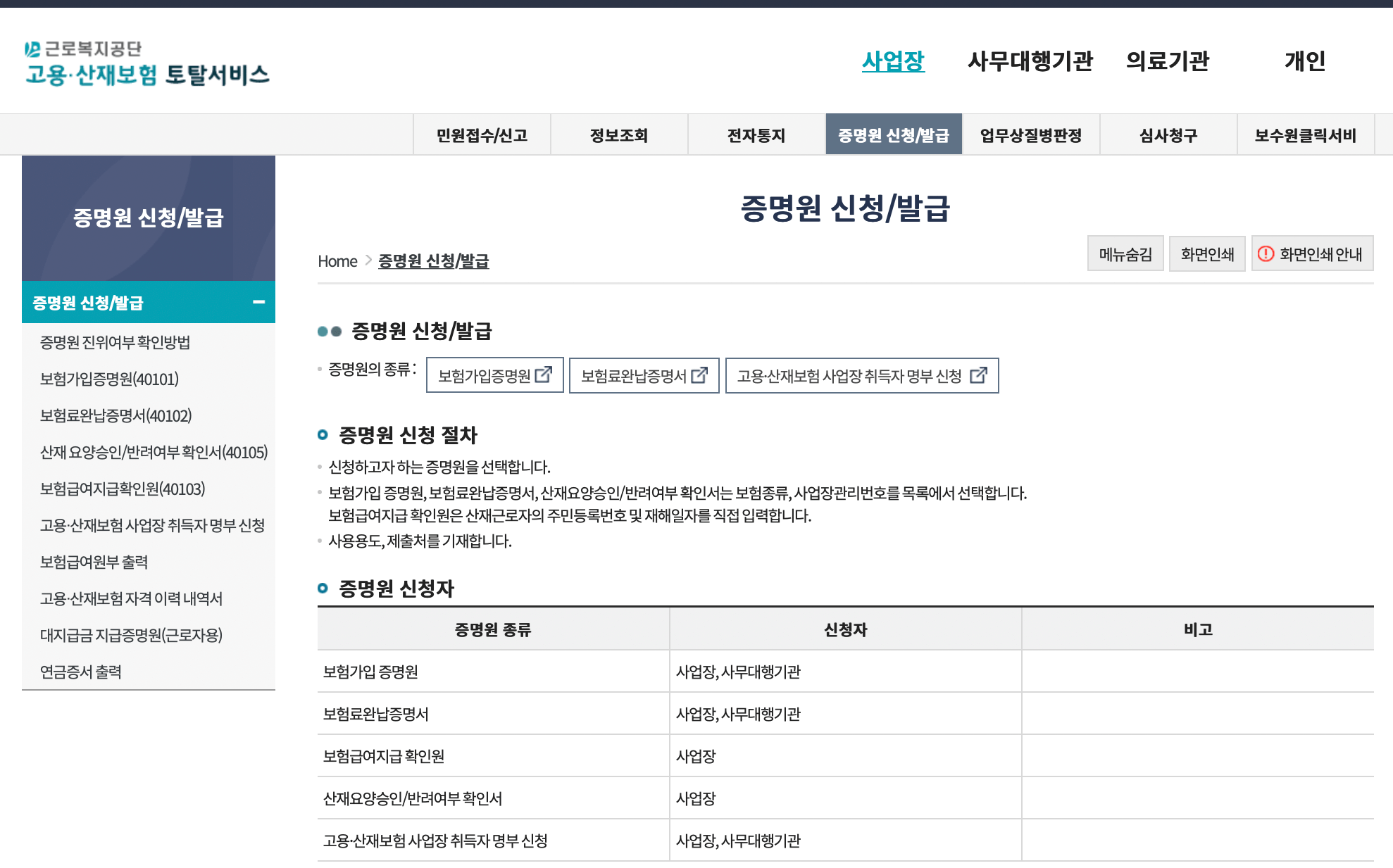Open the 보험가입증명원 external link icon
The height and width of the screenshot is (868, 1393).
point(542,376)
